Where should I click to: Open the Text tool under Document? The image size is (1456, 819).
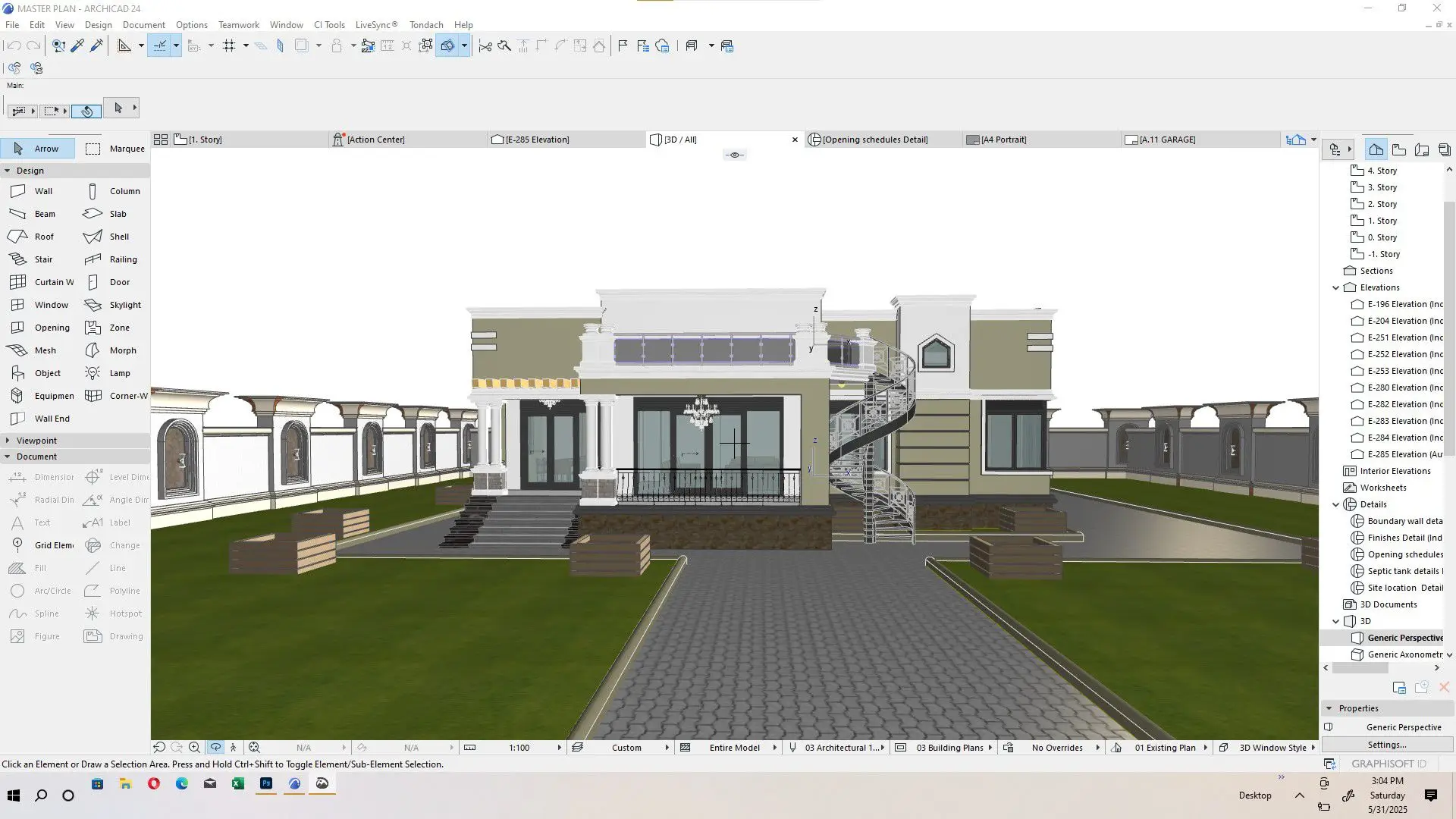point(37,522)
